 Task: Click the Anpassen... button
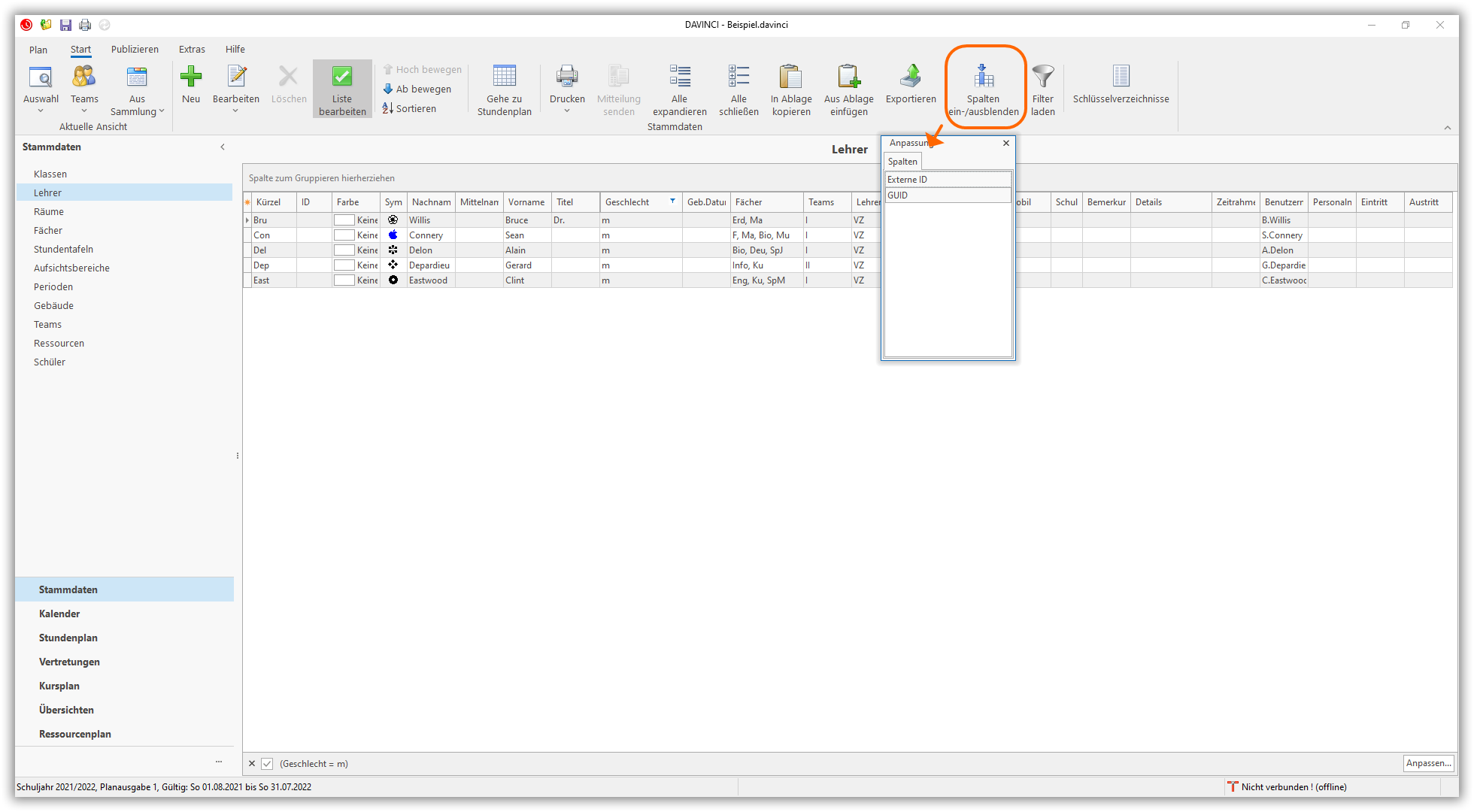pyautogui.click(x=1428, y=763)
